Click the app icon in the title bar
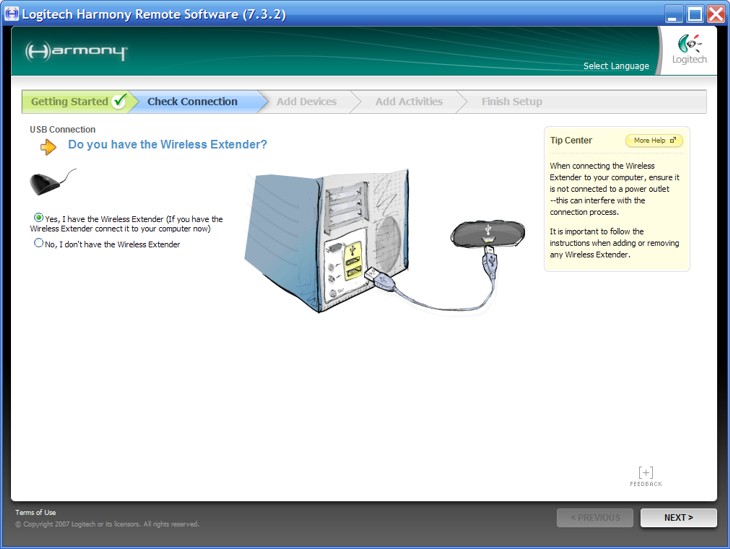The width and height of the screenshot is (730, 549). tap(11, 14)
